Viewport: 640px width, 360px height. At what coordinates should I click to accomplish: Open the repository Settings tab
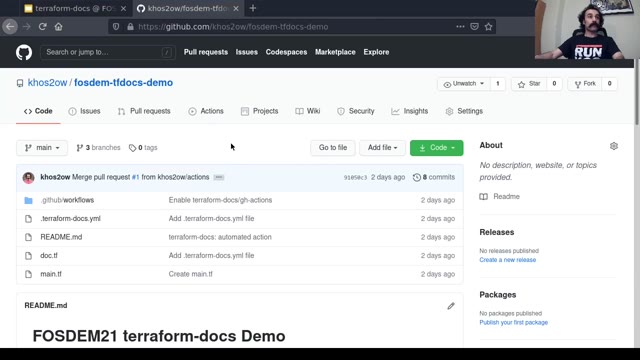[x=464, y=111]
